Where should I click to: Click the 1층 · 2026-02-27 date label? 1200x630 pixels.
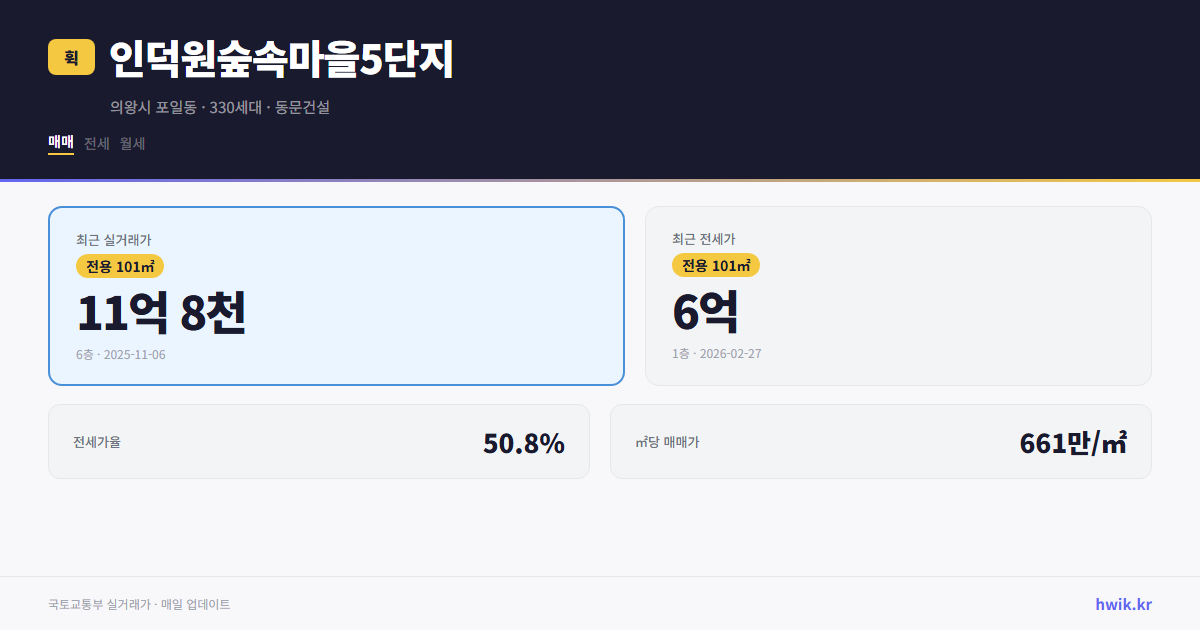coord(715,353)
